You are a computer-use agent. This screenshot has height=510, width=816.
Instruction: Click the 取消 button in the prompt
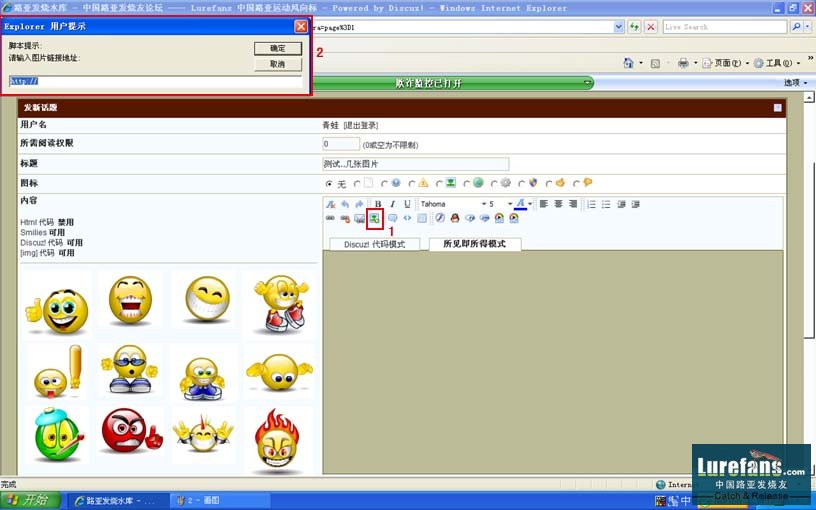pos(277,64)
